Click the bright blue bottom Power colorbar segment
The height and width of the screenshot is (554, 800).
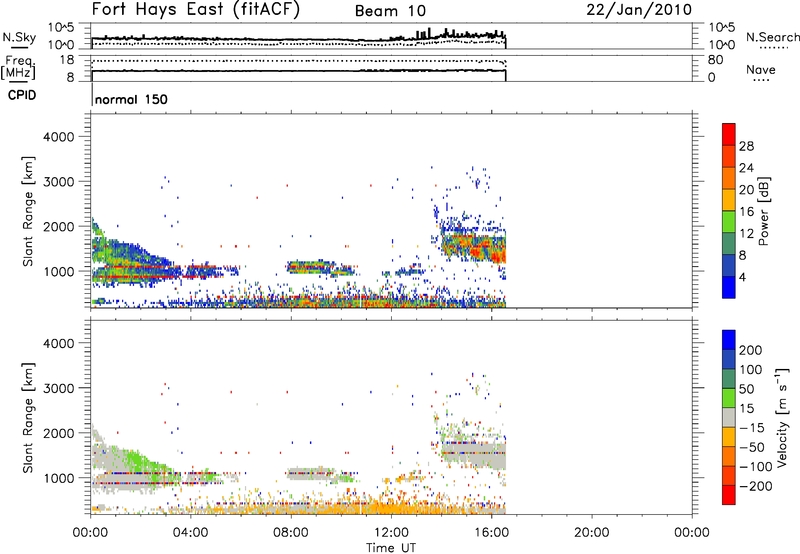pyautogui.click(x=728, y=287)
